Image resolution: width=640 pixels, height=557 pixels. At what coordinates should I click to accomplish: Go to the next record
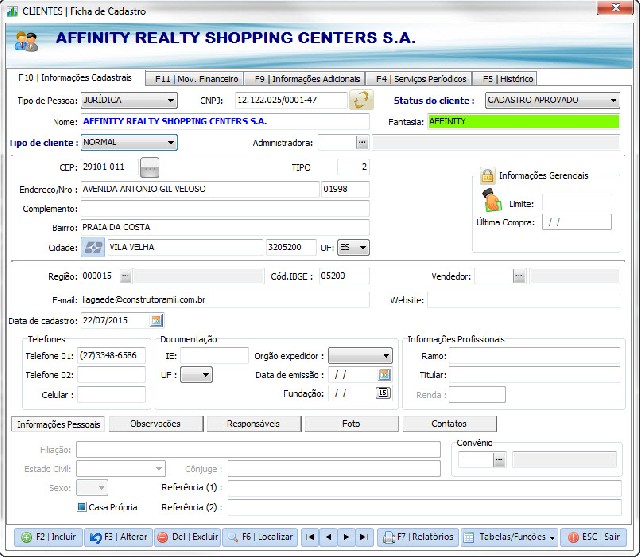pyautogui.click(x=346, y=537)
